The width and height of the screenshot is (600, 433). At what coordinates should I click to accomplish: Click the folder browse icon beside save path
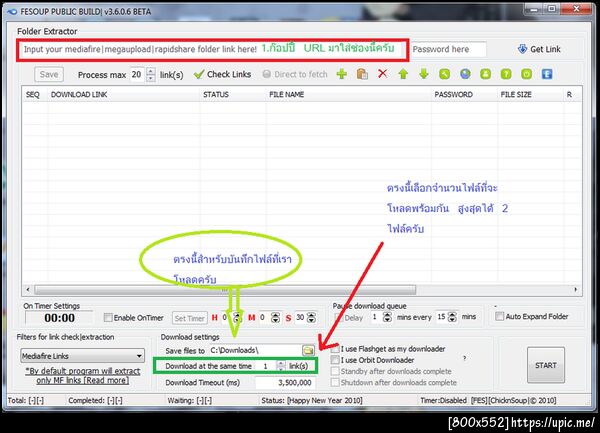(308, 350)
